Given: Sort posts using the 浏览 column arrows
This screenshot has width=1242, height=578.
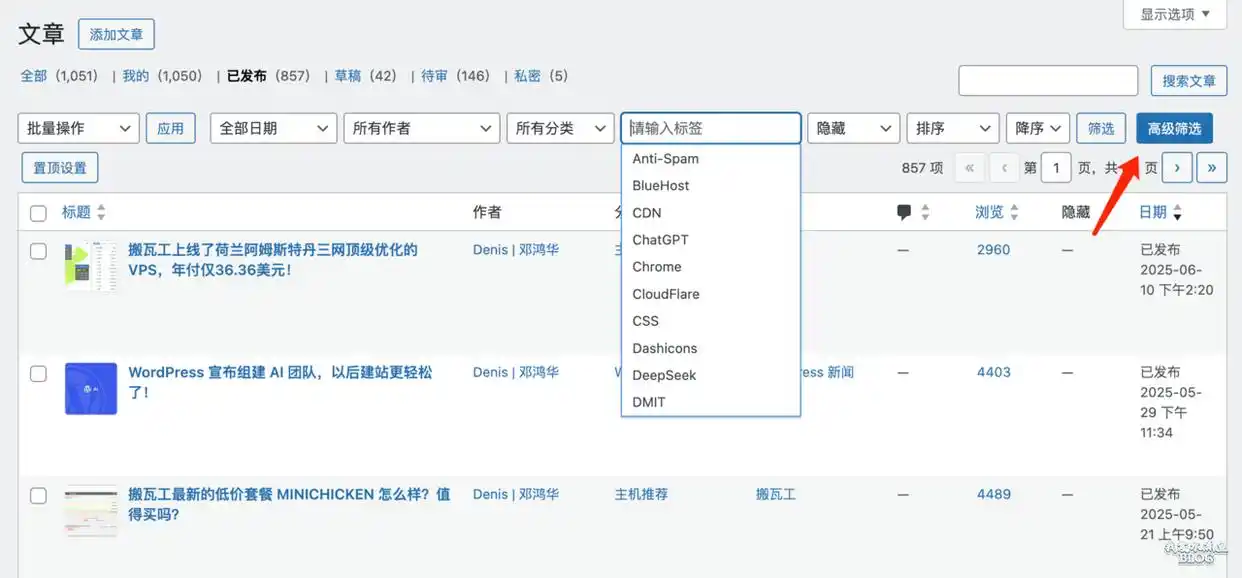Looking at the screenshot, I should coord(1016,211).
